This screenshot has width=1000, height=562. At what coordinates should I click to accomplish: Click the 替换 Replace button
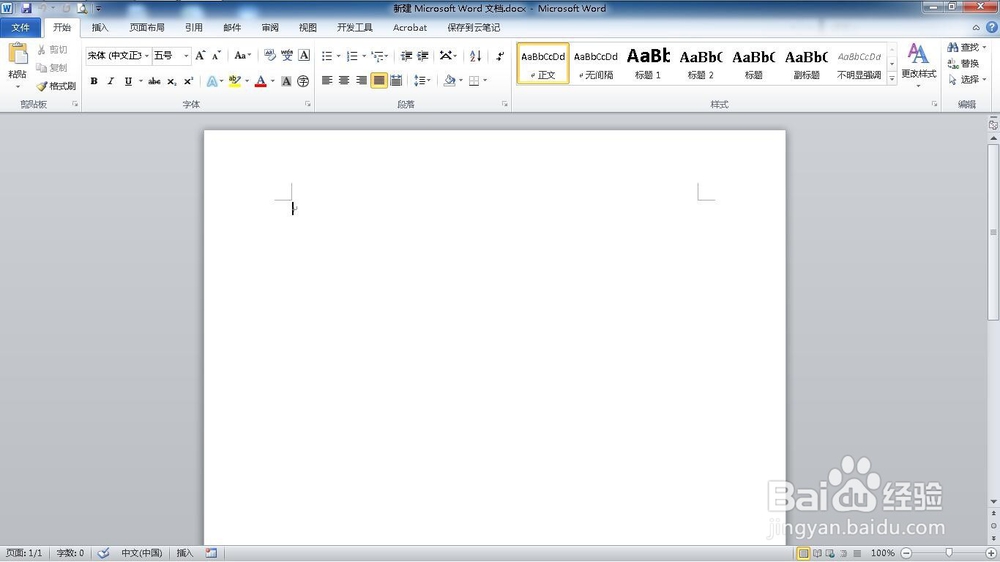[963, 63]
